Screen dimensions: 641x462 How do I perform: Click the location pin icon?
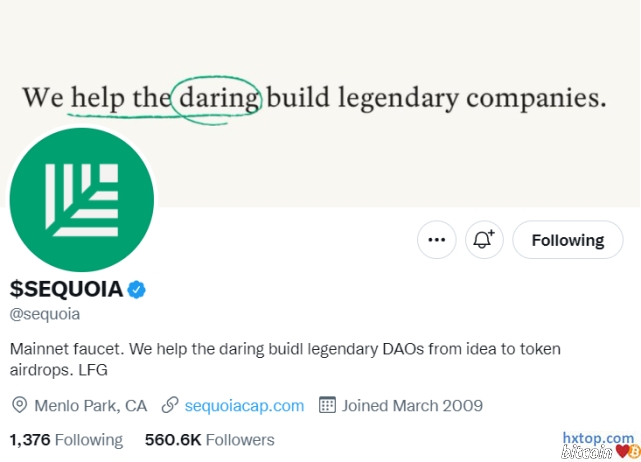(19, 405)
